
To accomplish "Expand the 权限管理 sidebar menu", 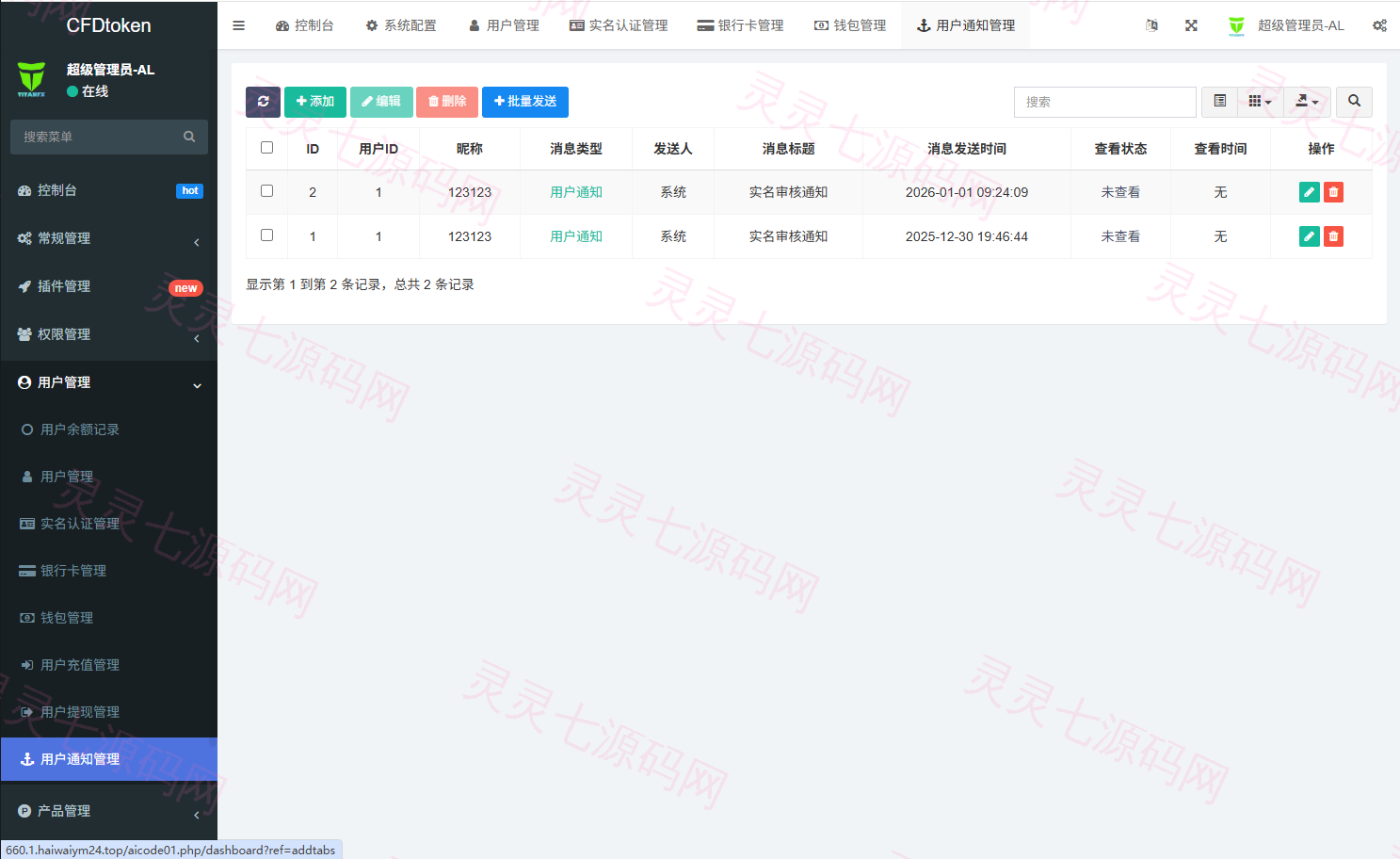I will 109,334.
